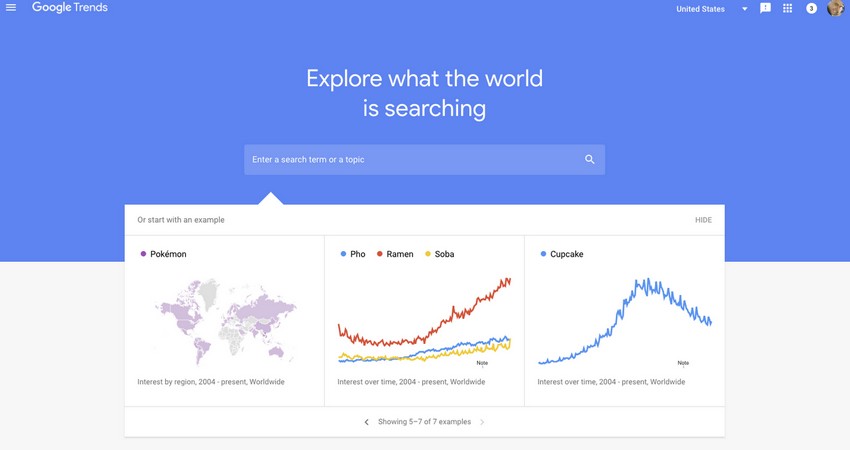
Task: Go to previous examples with left chevron
Action: pos(366,422)
